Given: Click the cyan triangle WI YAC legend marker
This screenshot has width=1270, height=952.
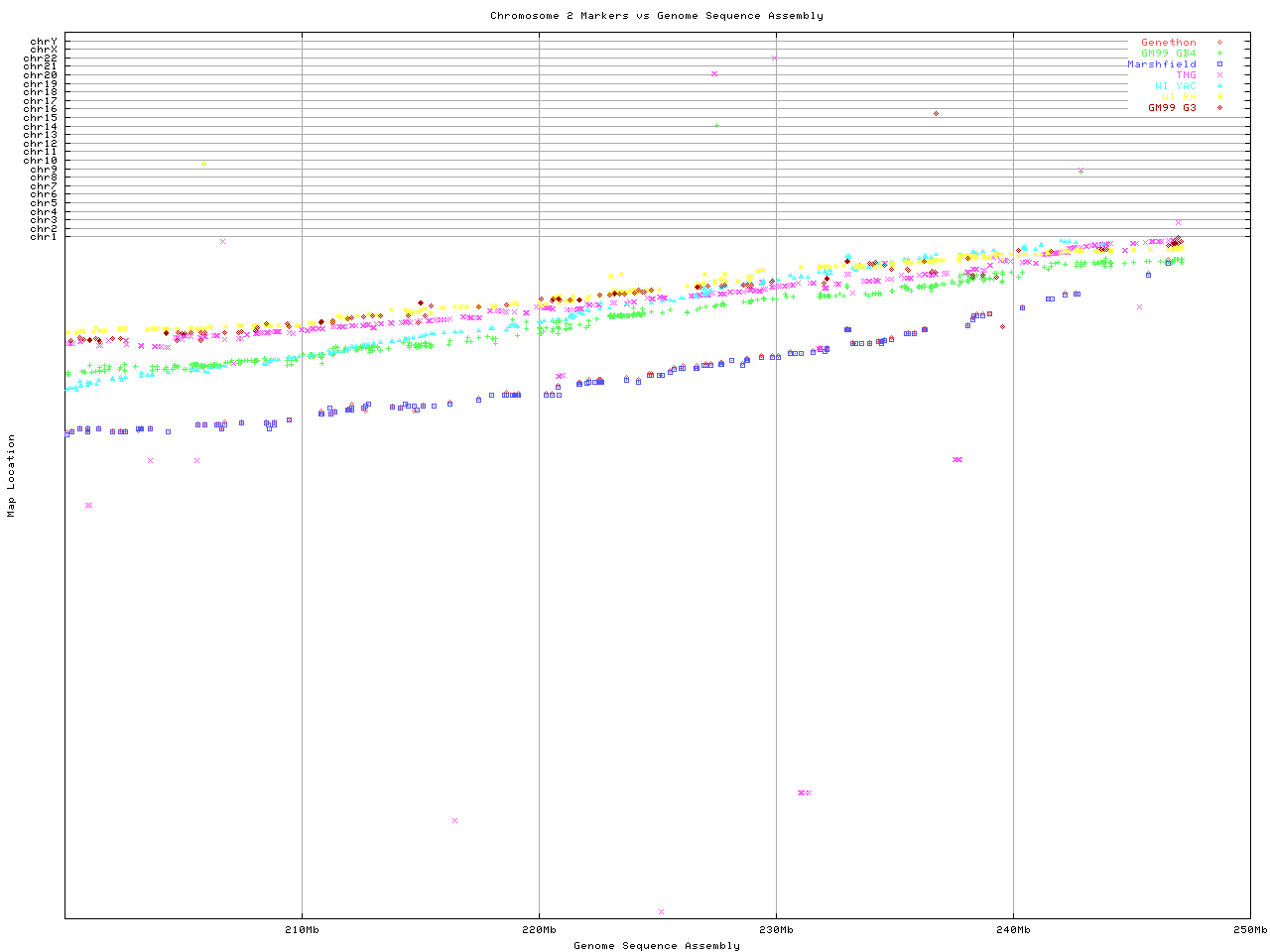Looking at the screenshot, I should point(1219,86).
